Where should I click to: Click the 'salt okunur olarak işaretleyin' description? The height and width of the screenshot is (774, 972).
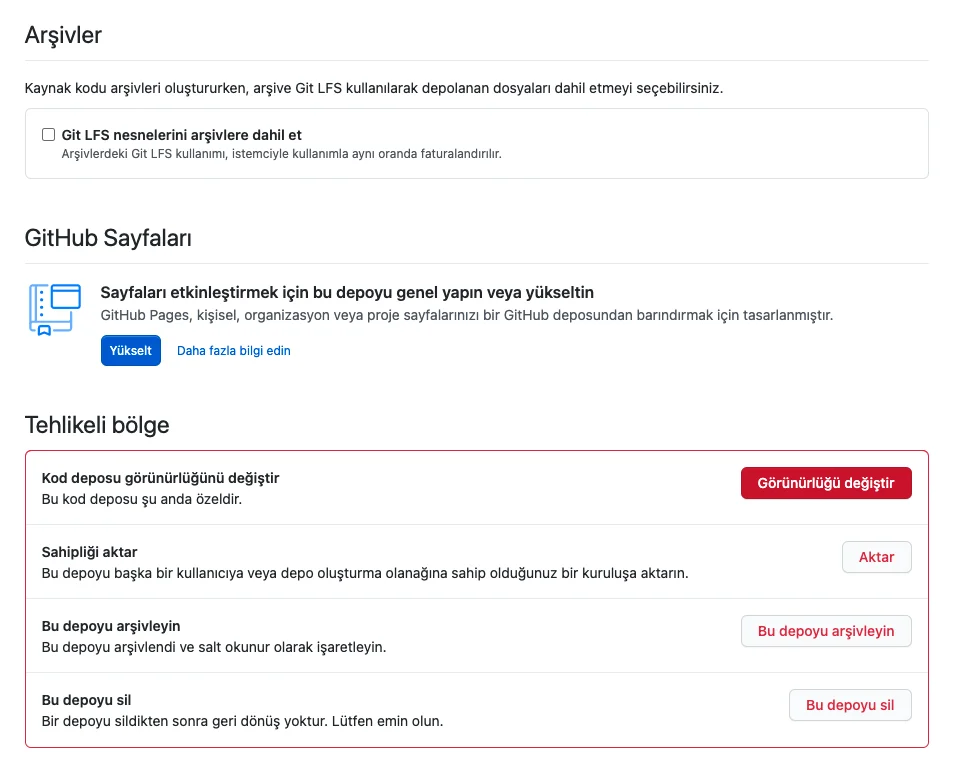(x=213, y=646)
